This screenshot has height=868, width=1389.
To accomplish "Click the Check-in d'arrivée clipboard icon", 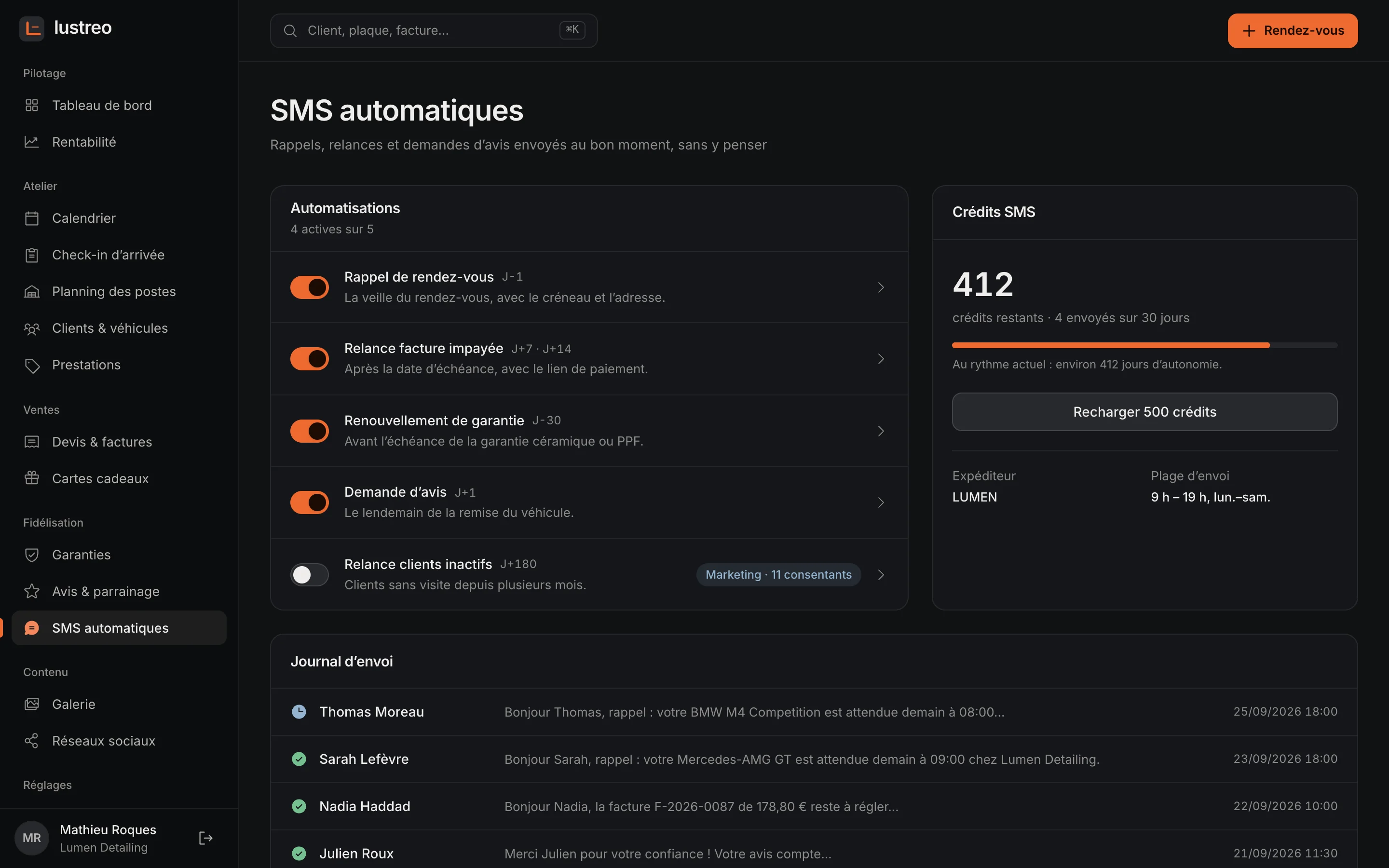I will coord(31,256).
